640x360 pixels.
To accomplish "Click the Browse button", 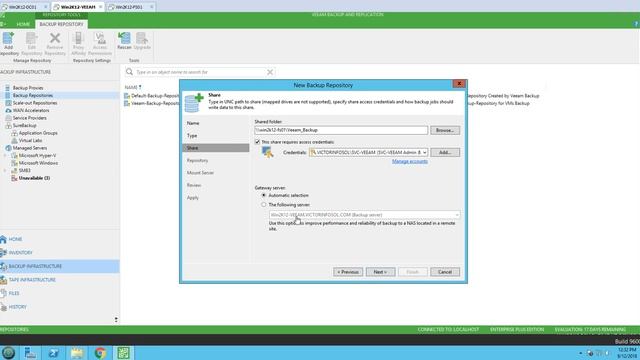I will 444,130.
